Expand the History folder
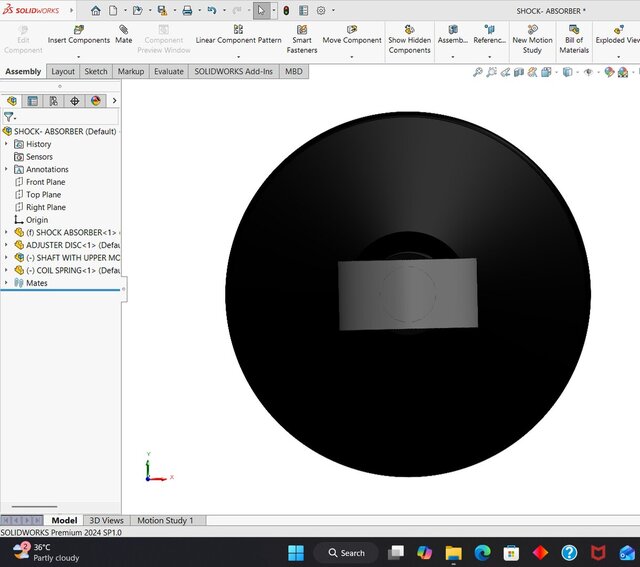The width and height of the screenshot is (640, 567). click(x=6, y=144)
